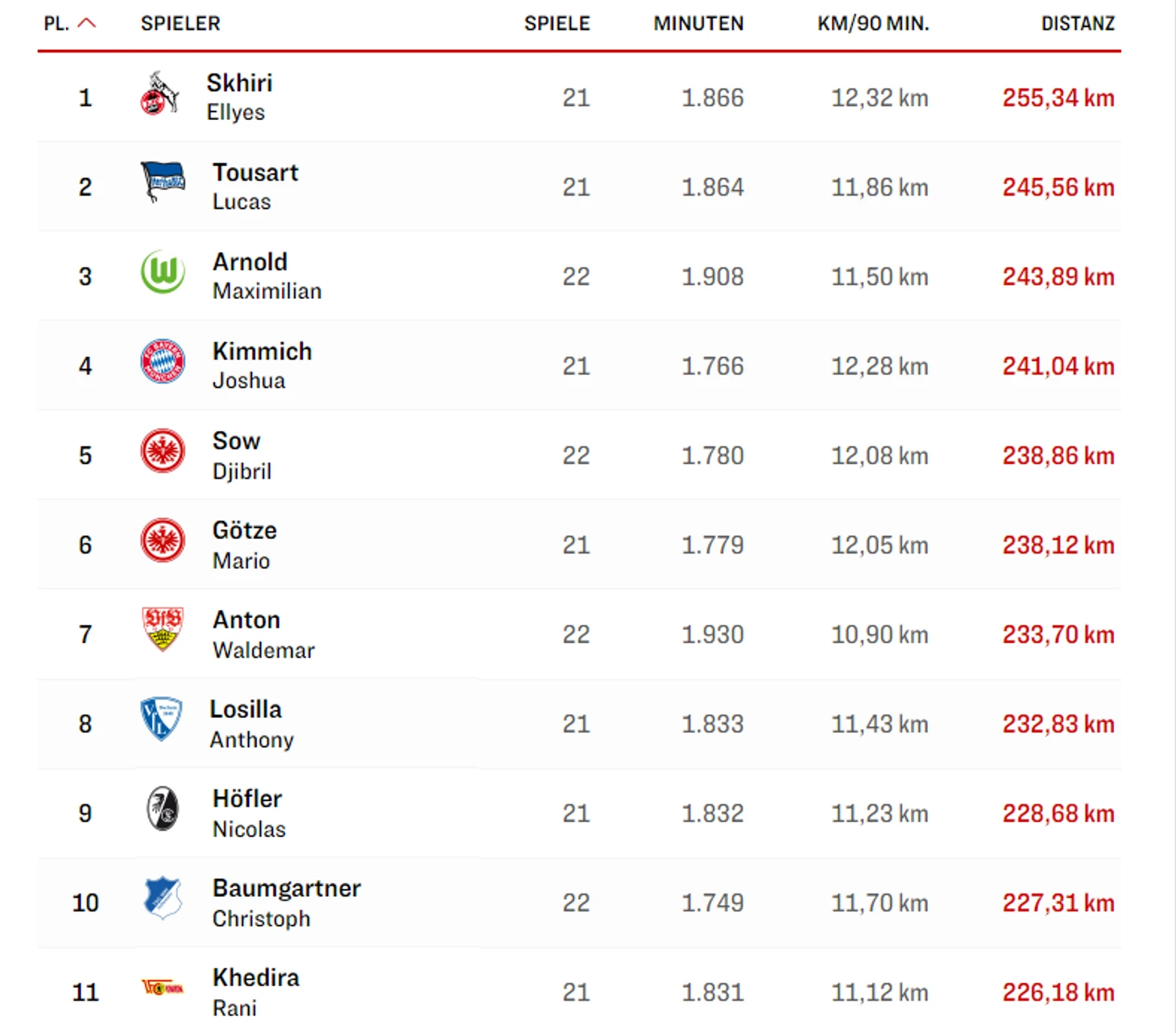
Task: Click the Hertha BSC flag logo
Action: pyautogui.click(x=163, y=180)
